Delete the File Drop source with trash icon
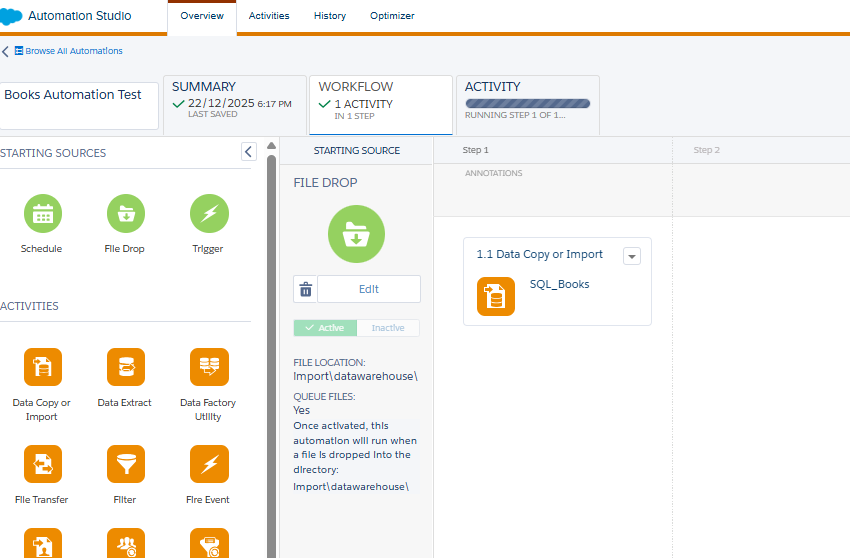 coord(306,289)
